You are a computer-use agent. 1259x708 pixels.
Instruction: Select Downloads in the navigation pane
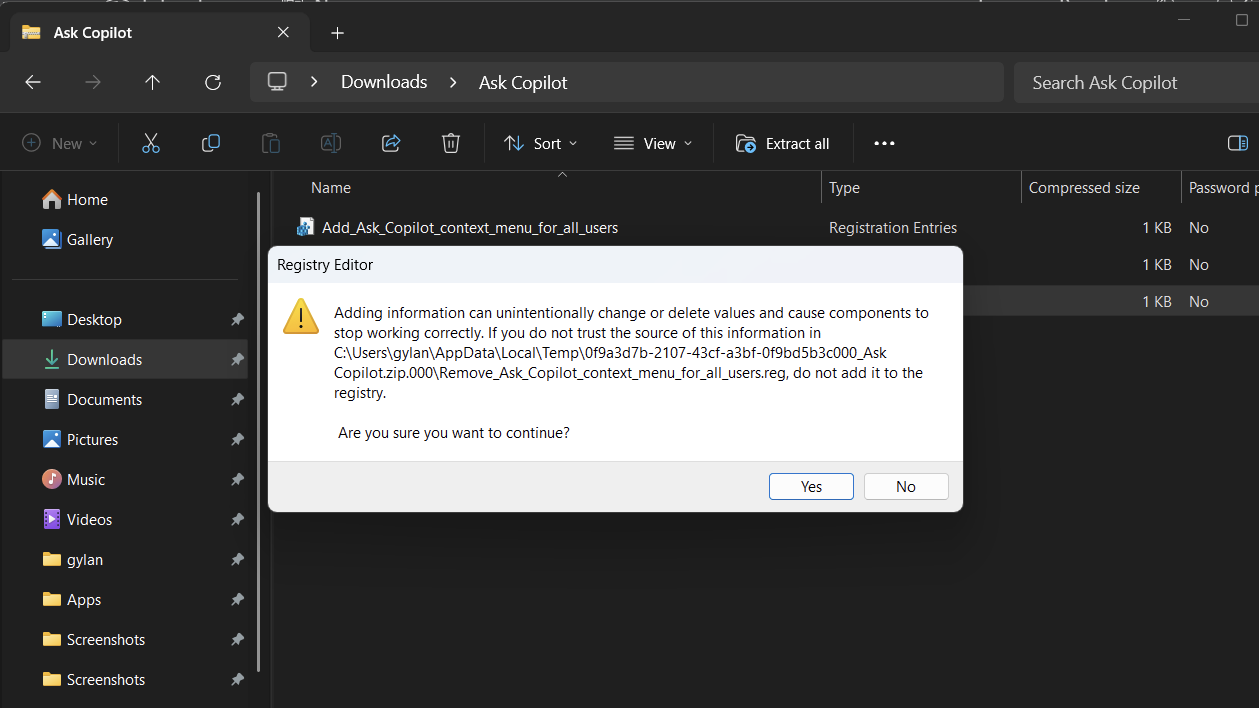pyautogui.click(x=124, y=360)
